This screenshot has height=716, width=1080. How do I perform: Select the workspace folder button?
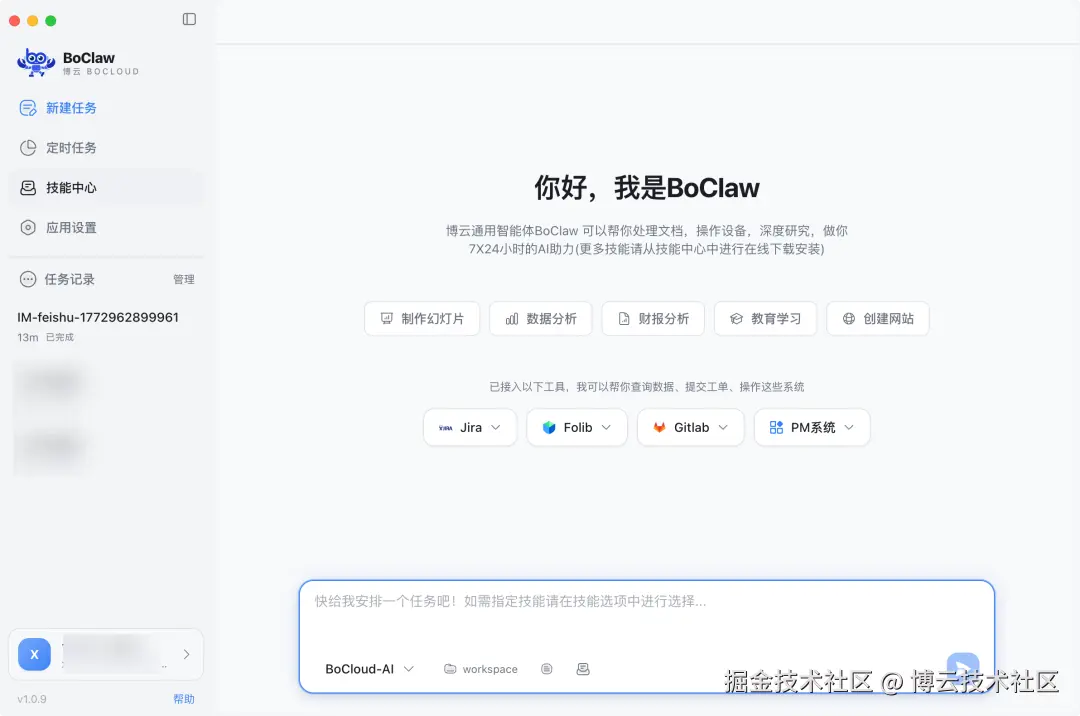coord(481,669)
